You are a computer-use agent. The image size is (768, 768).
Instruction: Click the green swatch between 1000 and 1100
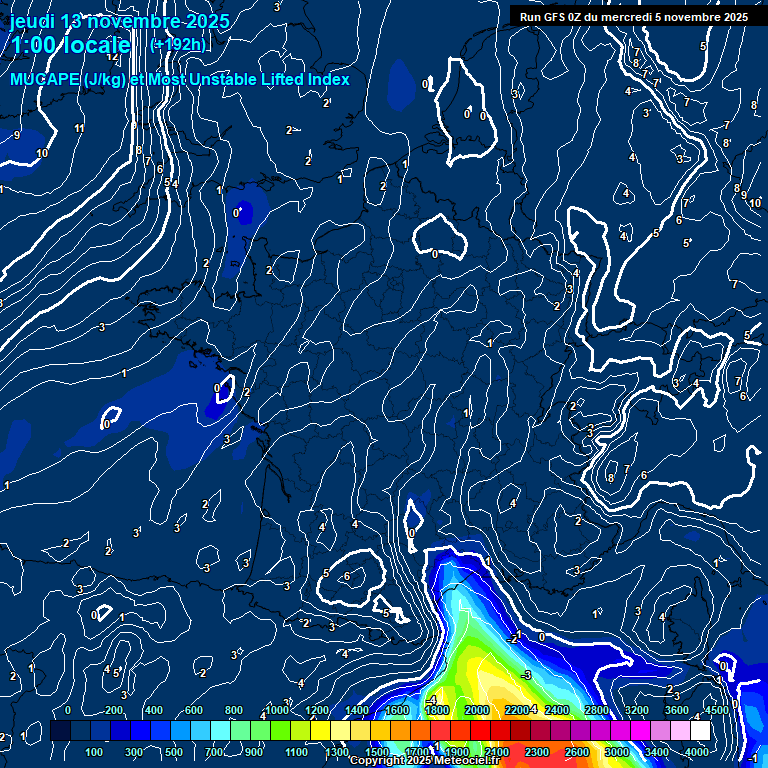(281, 730)
